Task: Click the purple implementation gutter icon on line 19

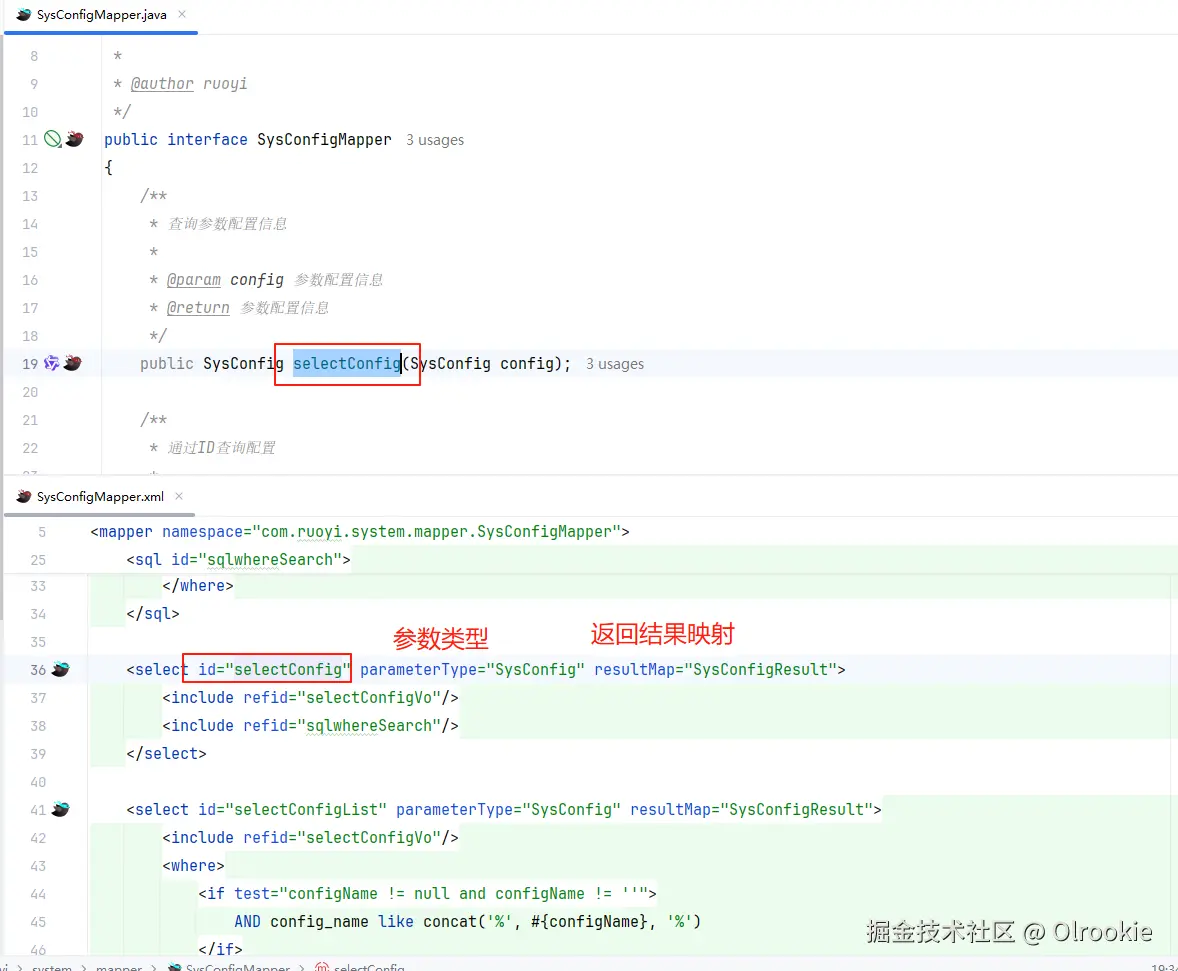Action: point(51,363)
